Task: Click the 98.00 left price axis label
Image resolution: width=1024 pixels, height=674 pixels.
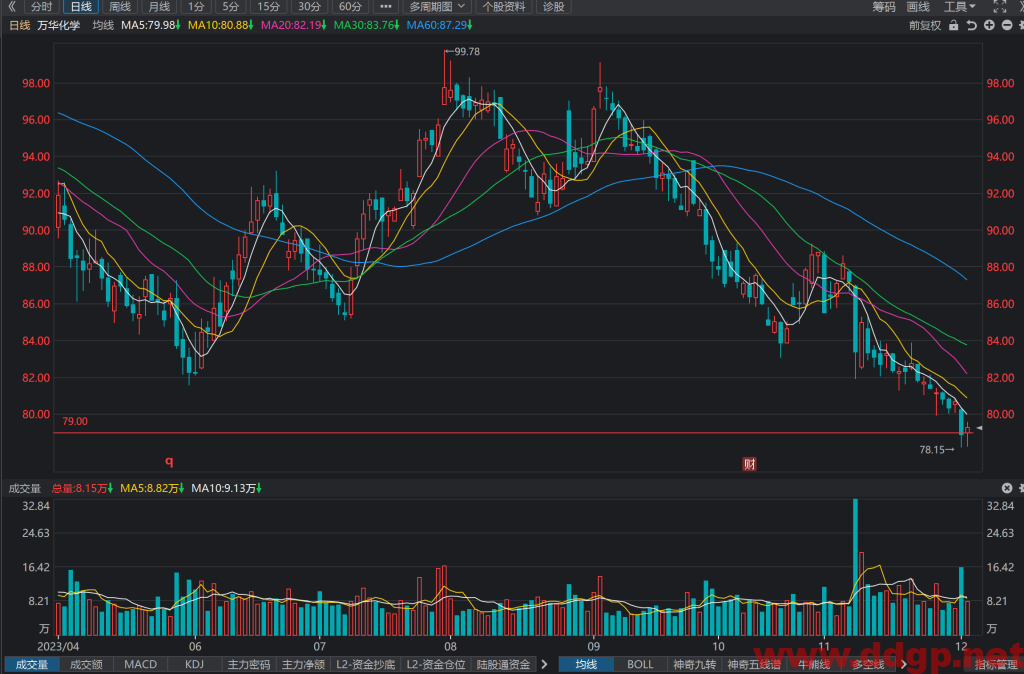Action: point(36,84)
